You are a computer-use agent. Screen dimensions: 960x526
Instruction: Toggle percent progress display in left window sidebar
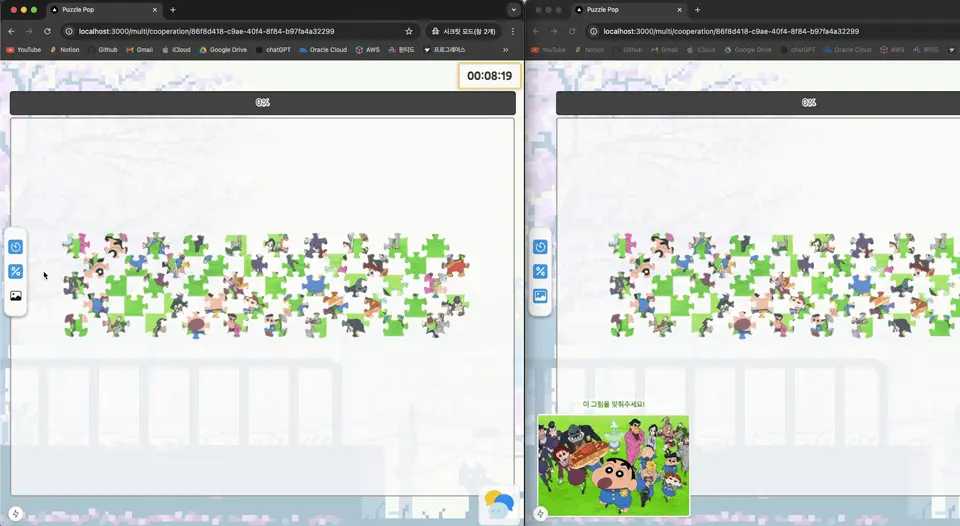point(16,272)
